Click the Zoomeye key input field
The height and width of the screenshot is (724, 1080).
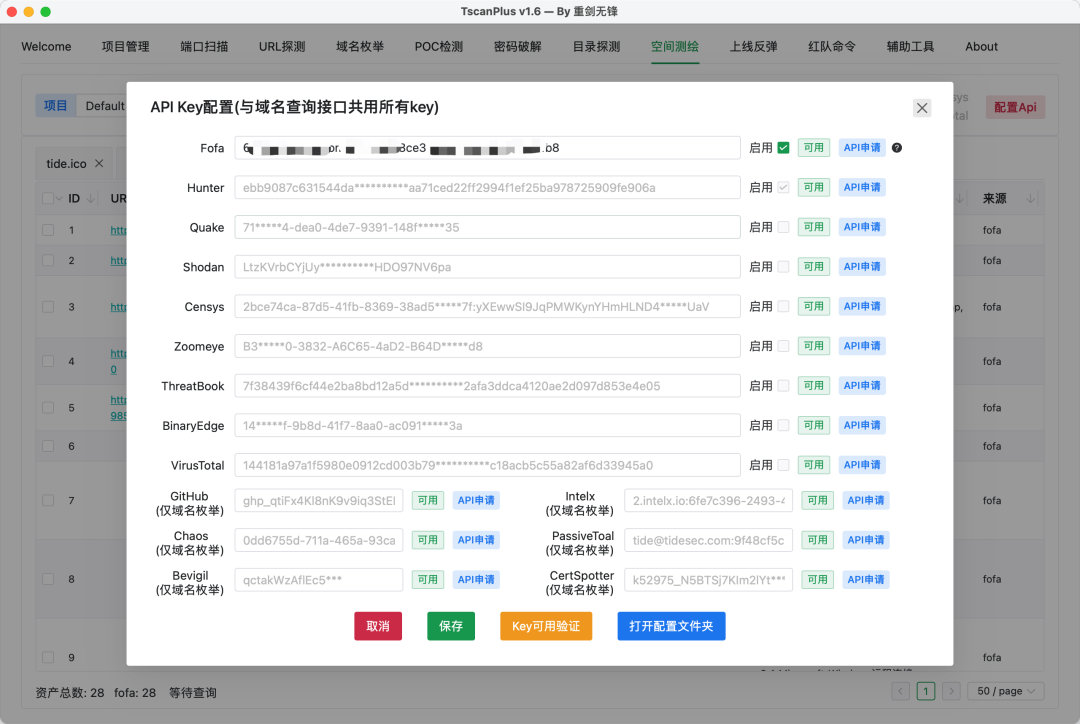488,347
